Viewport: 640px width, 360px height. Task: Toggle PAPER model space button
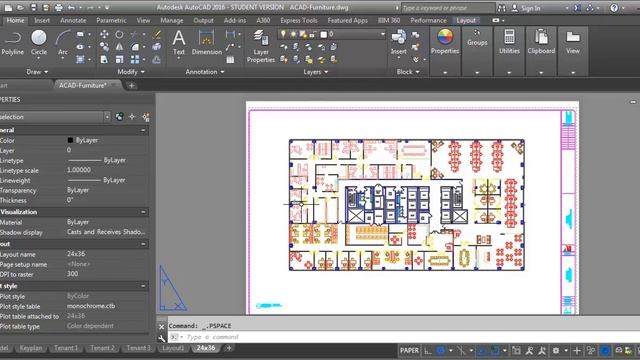tap(409, 350)
